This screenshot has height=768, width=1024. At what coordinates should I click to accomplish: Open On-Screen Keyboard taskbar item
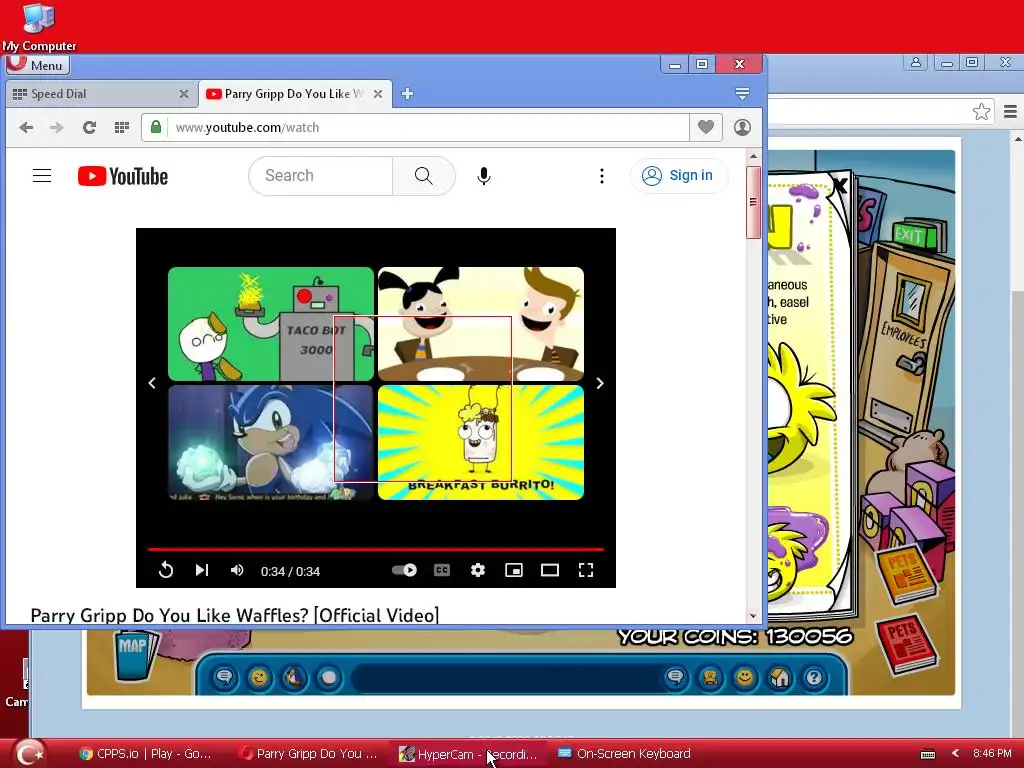point(624,754)
